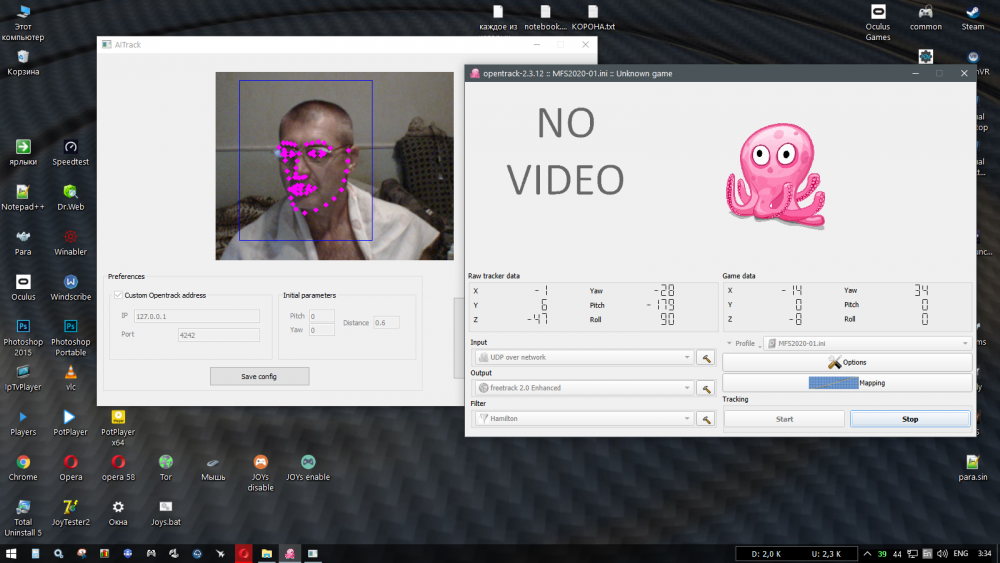Image resolution: width=1000 pixels, height=563 pixels.
Task: Open Windows Start menu
Action: click(11, 553)
